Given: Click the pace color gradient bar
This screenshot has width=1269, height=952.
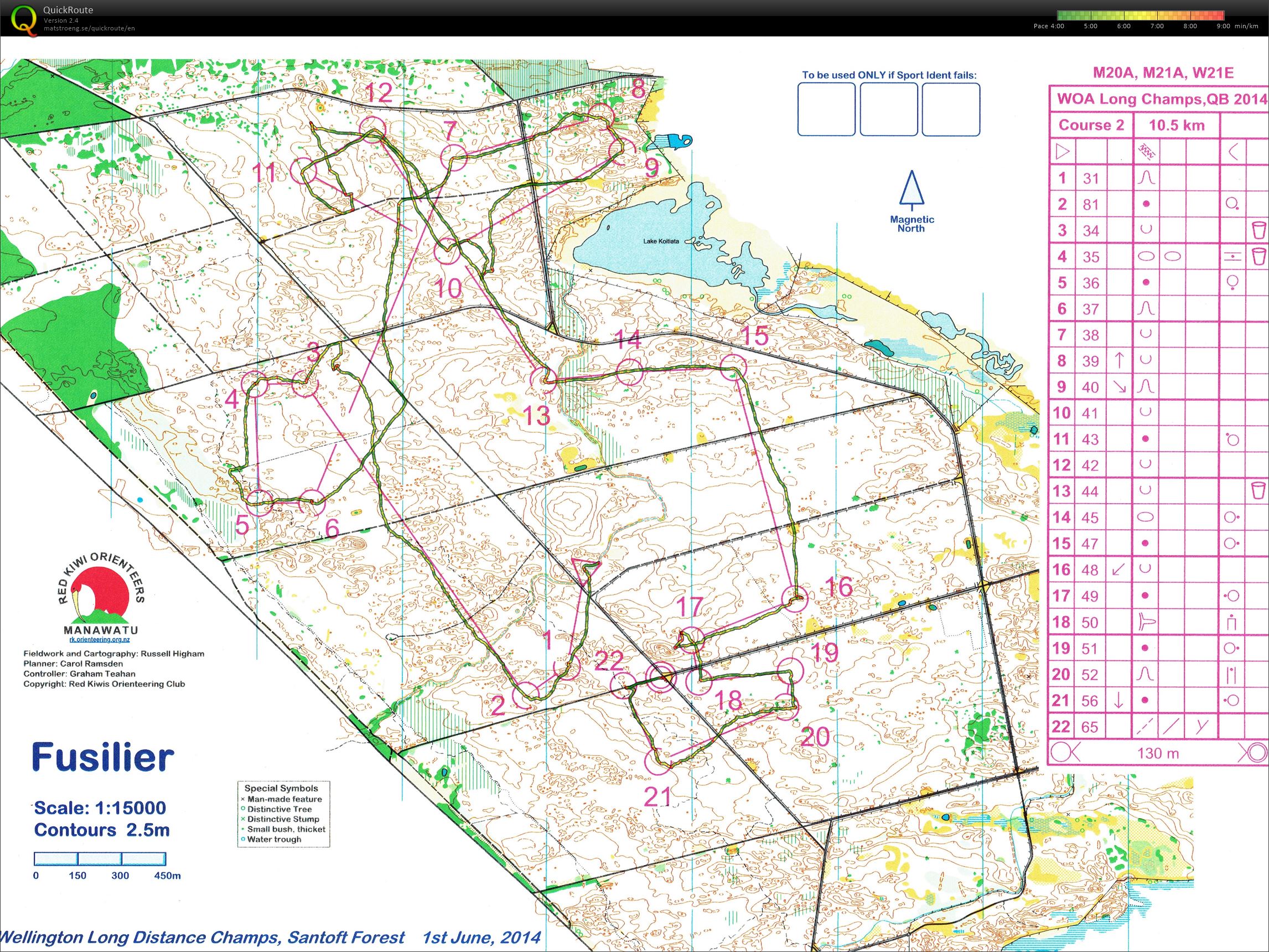Looking at the screenshot, I should click(1141, 15).
